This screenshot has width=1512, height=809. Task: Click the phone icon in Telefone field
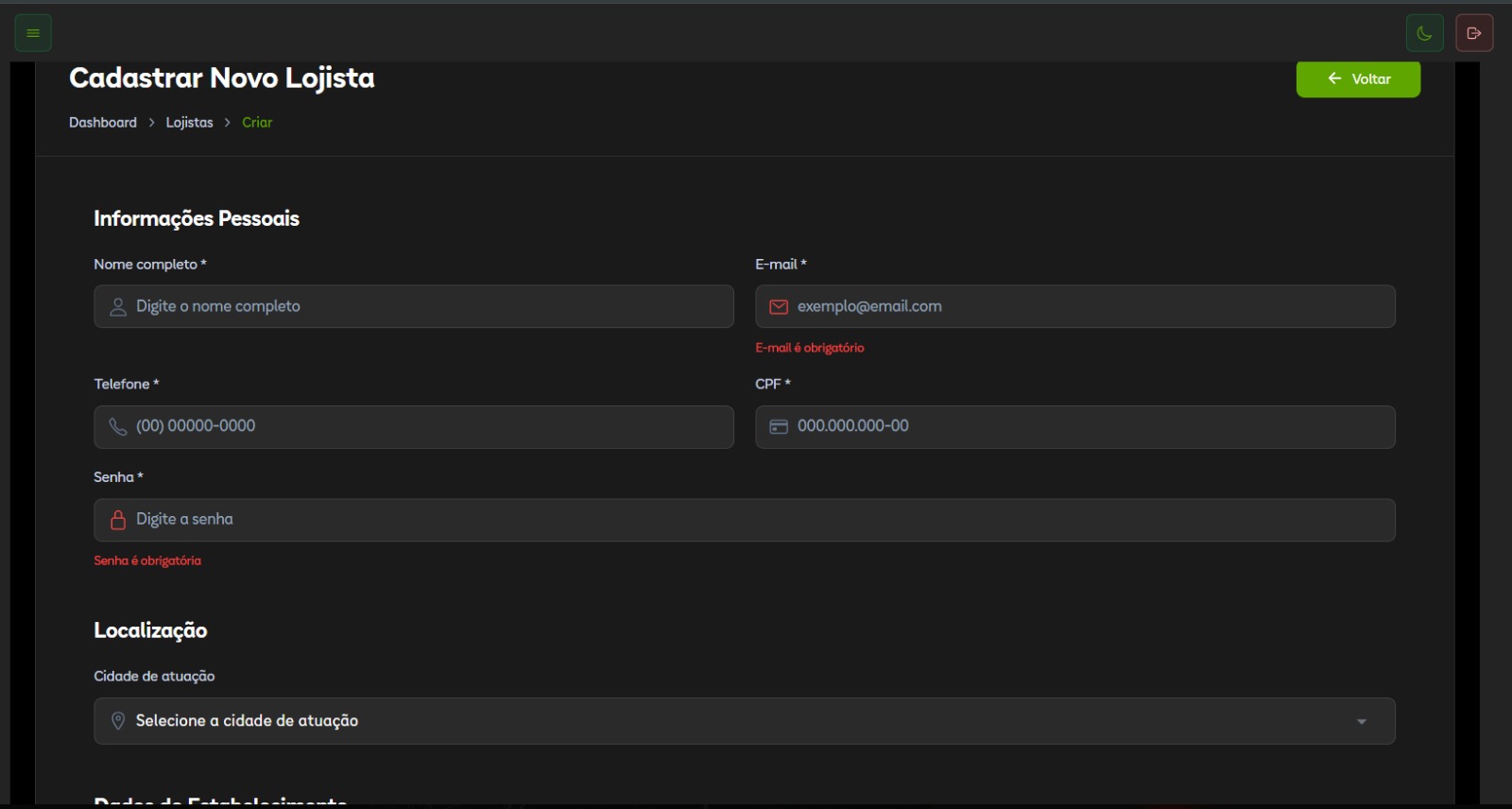pyautogui.click(x=118, y=427)
